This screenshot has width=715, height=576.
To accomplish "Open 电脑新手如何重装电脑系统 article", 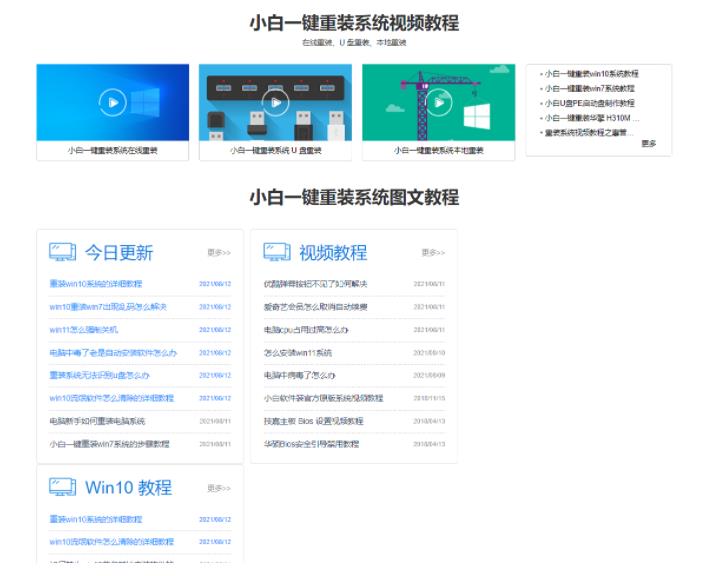I will [97, 421].
